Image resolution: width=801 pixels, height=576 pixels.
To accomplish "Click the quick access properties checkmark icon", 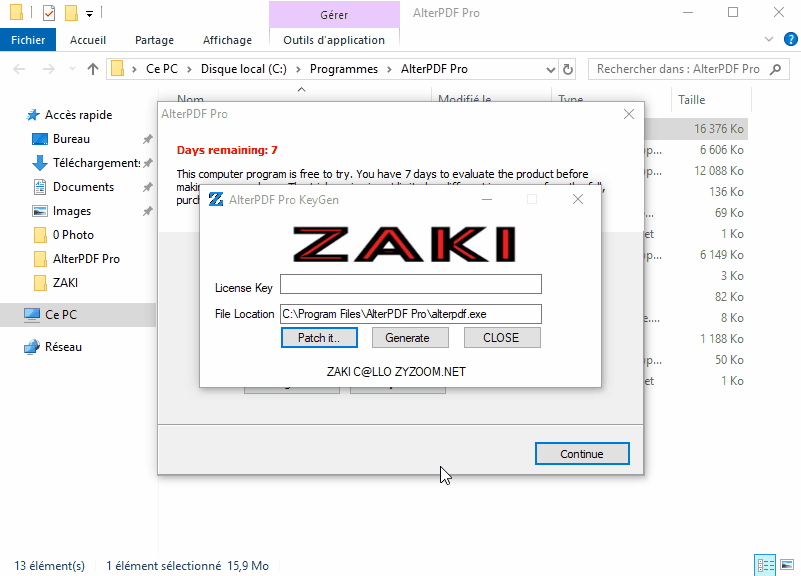I will [49, 13].
